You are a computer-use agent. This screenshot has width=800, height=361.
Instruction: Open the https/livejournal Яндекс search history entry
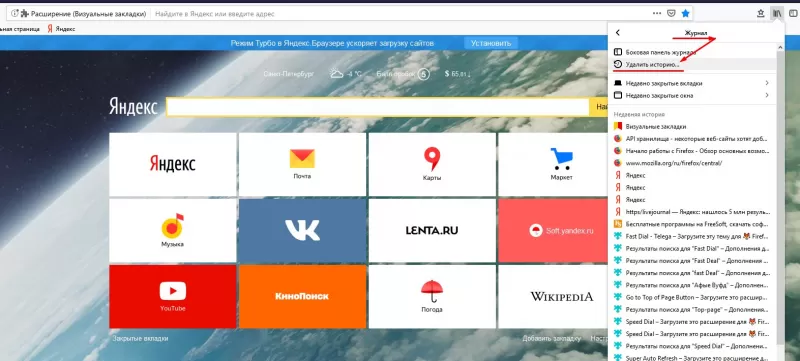692,211
